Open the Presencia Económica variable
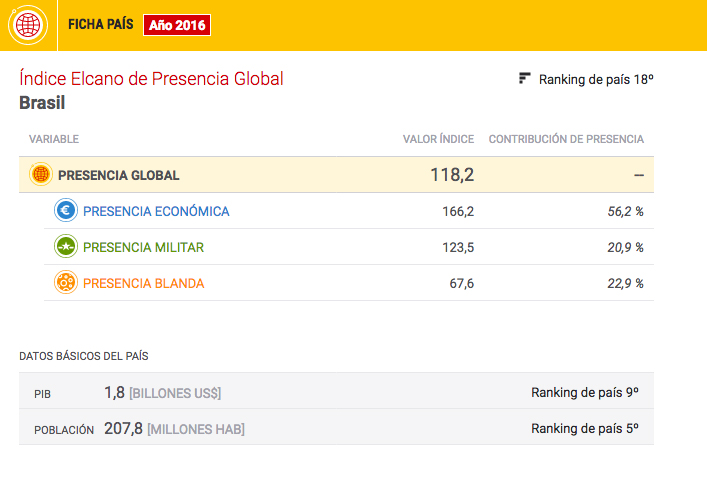 156,211
